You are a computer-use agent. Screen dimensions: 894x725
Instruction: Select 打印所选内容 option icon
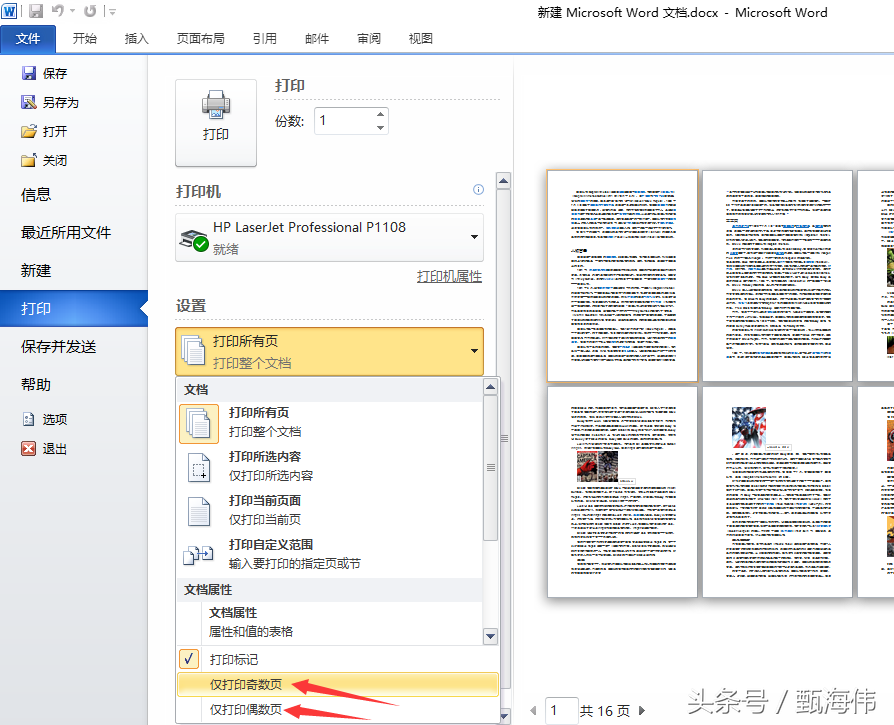199,467
